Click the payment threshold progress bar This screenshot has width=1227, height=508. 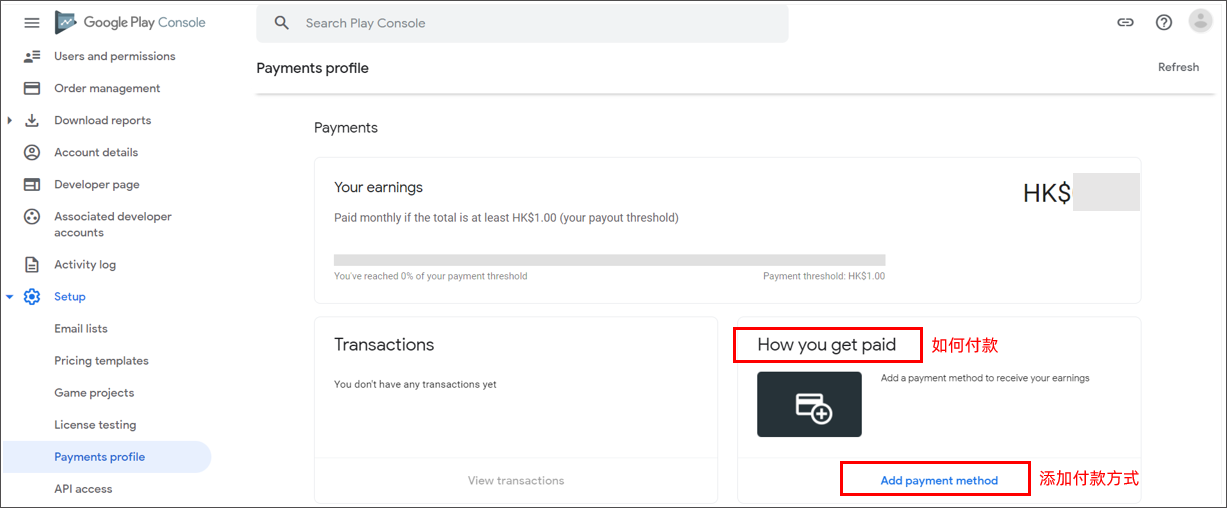tap(609, 260)
